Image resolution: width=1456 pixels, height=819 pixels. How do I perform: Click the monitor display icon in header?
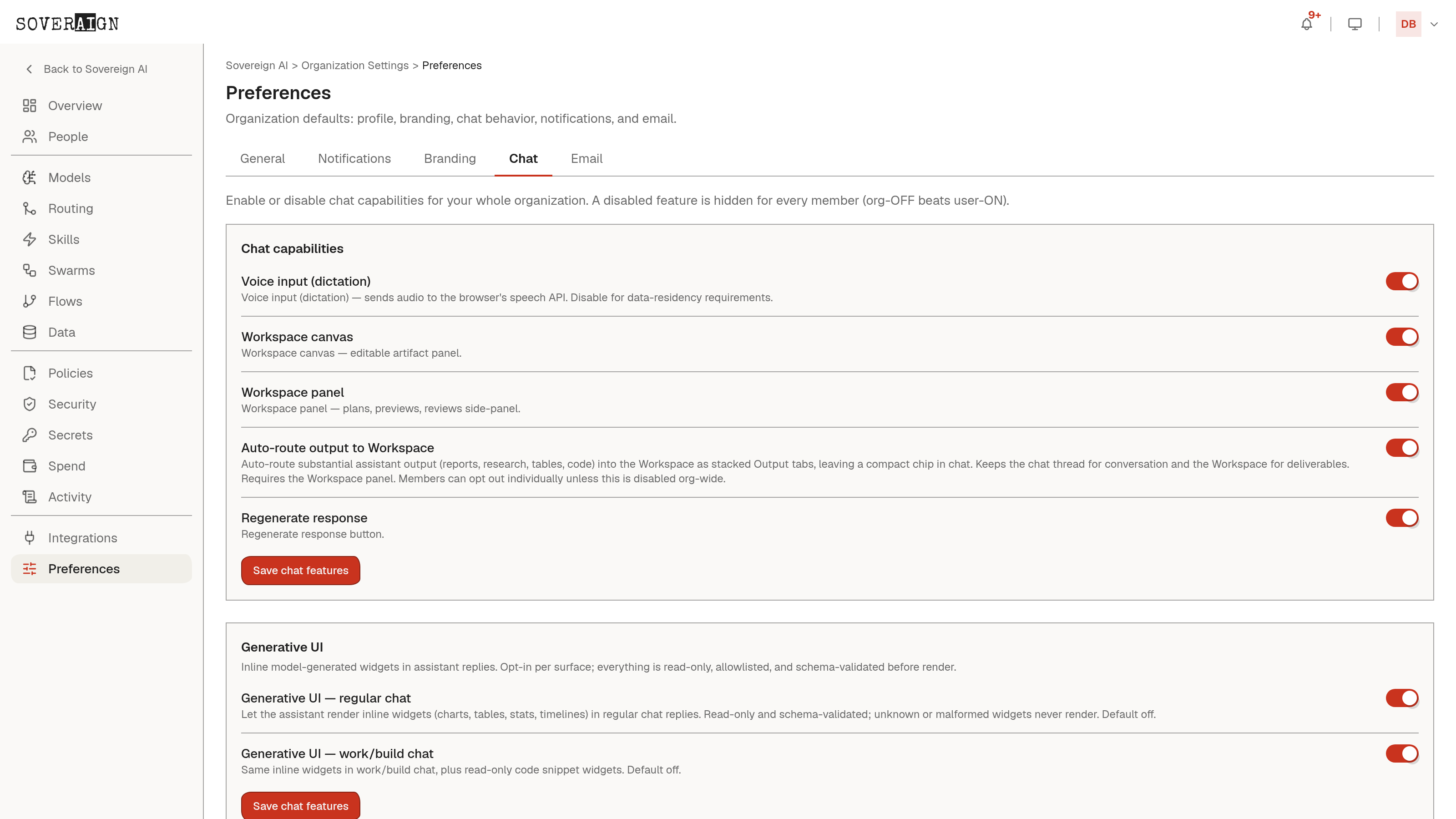(x=1355, y=24)
